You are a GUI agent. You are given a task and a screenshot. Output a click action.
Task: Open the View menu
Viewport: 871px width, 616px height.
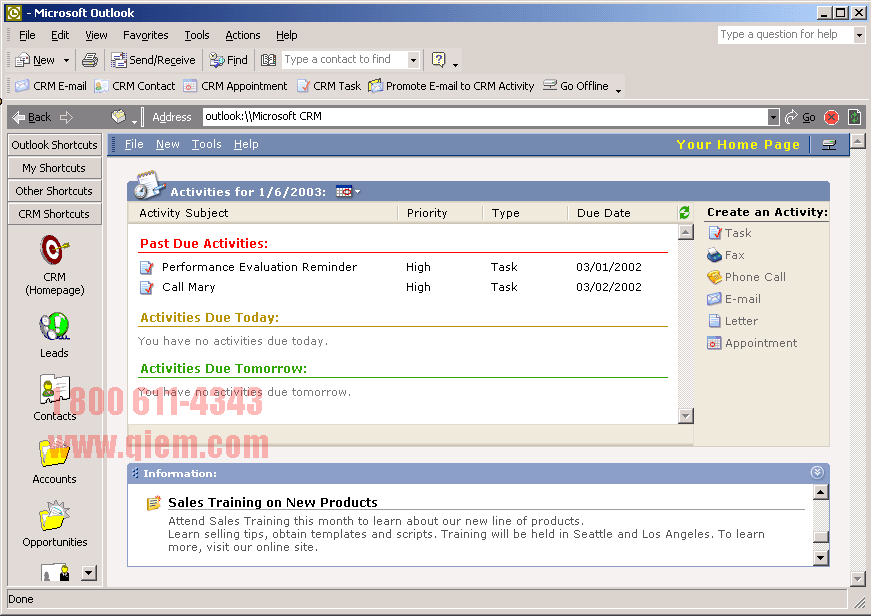[96, 35]
